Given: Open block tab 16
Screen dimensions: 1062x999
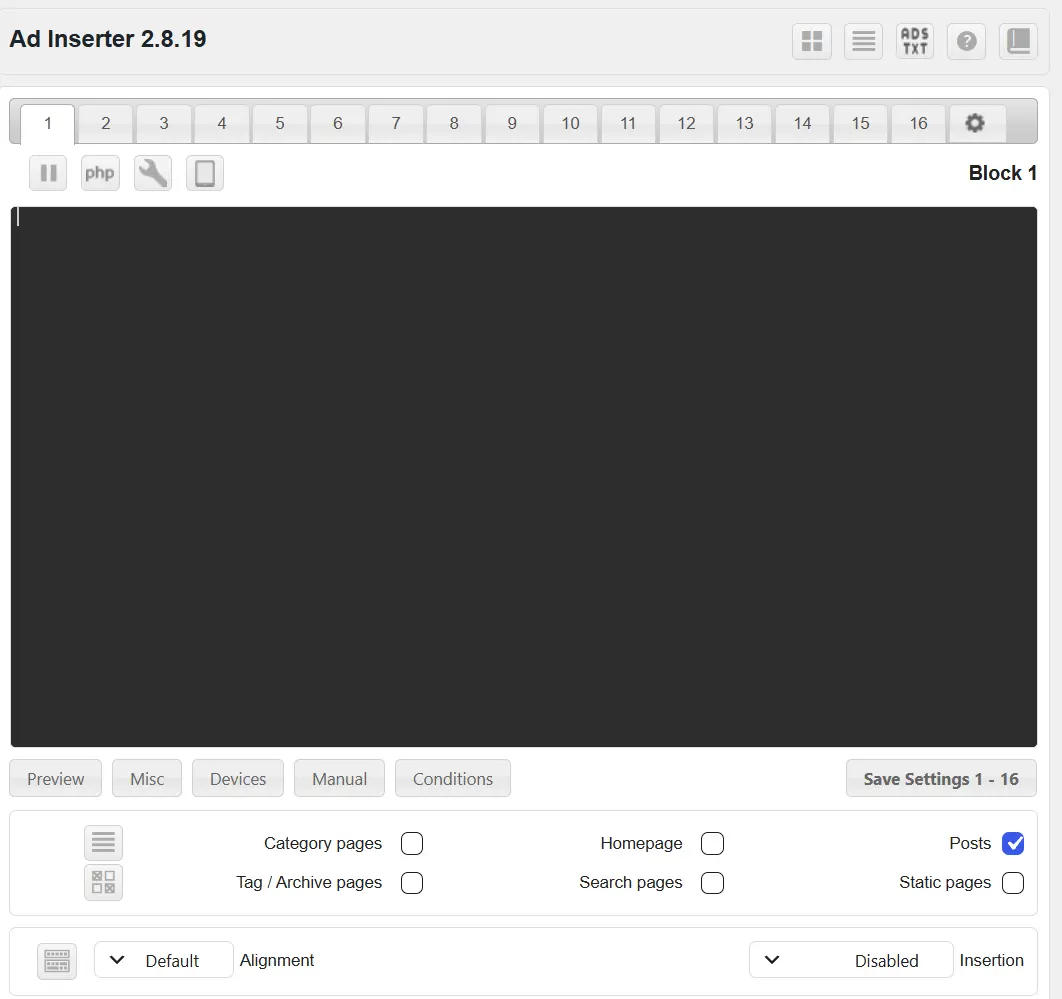Looking at the screenshot, I should pos(918,123).
